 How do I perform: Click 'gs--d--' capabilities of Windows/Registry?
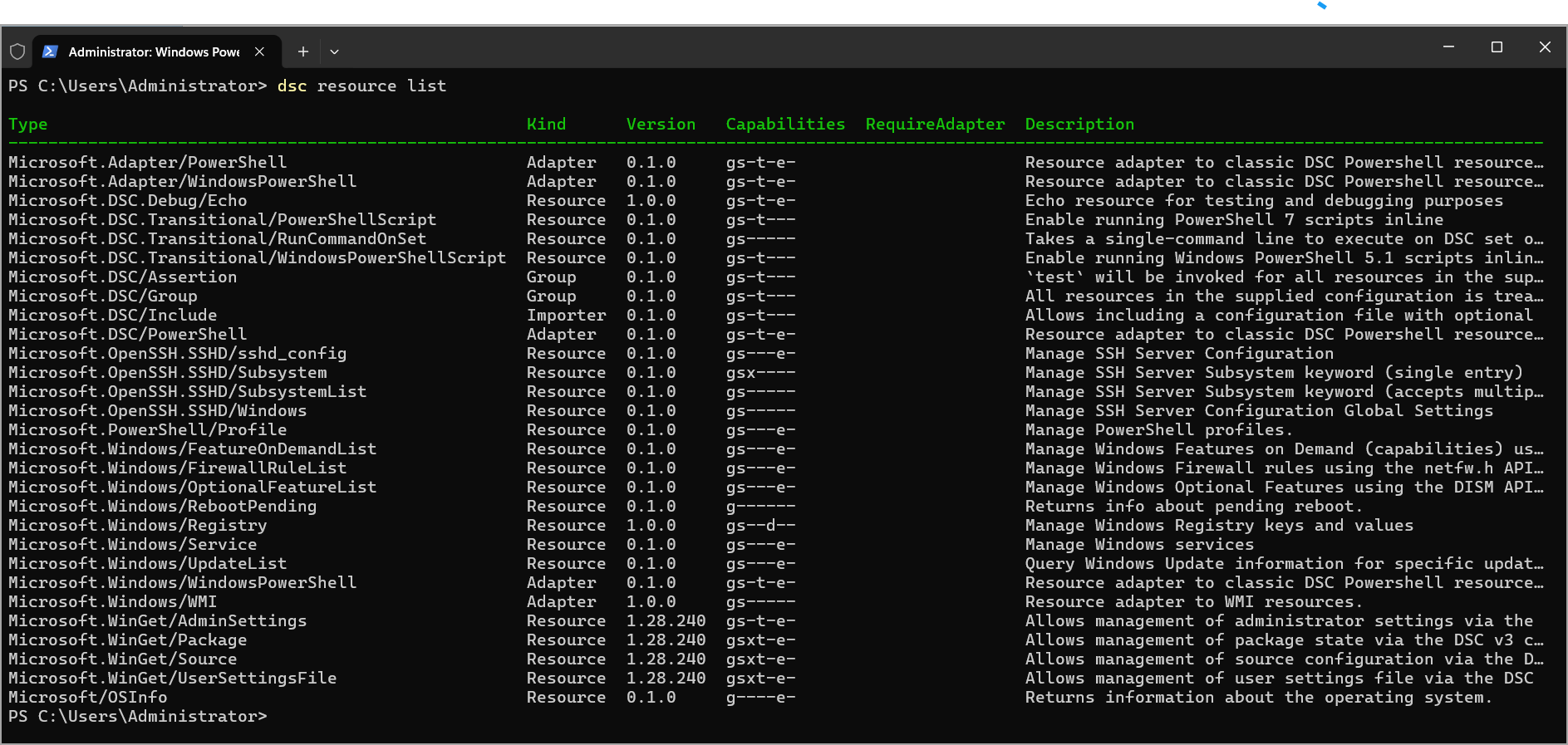(760, 526)
